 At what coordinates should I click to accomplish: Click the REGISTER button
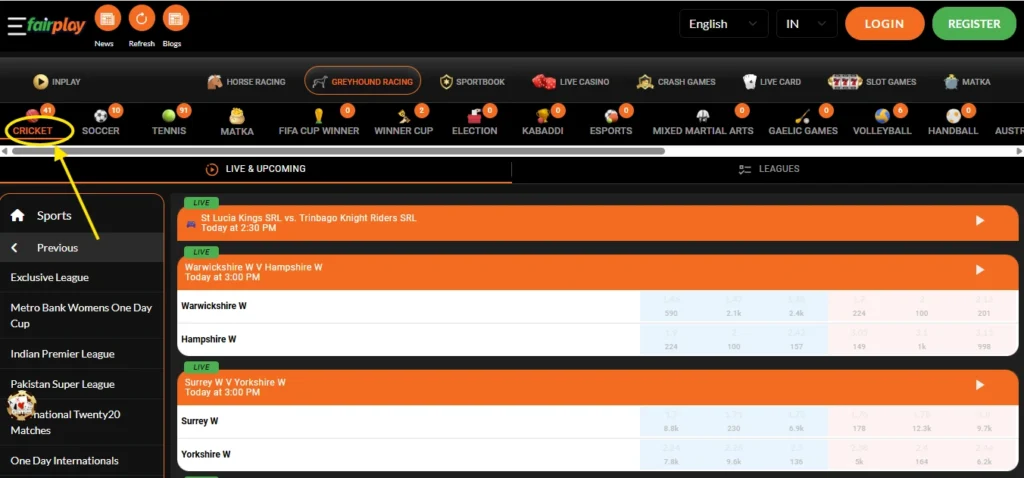coord(974,24)
